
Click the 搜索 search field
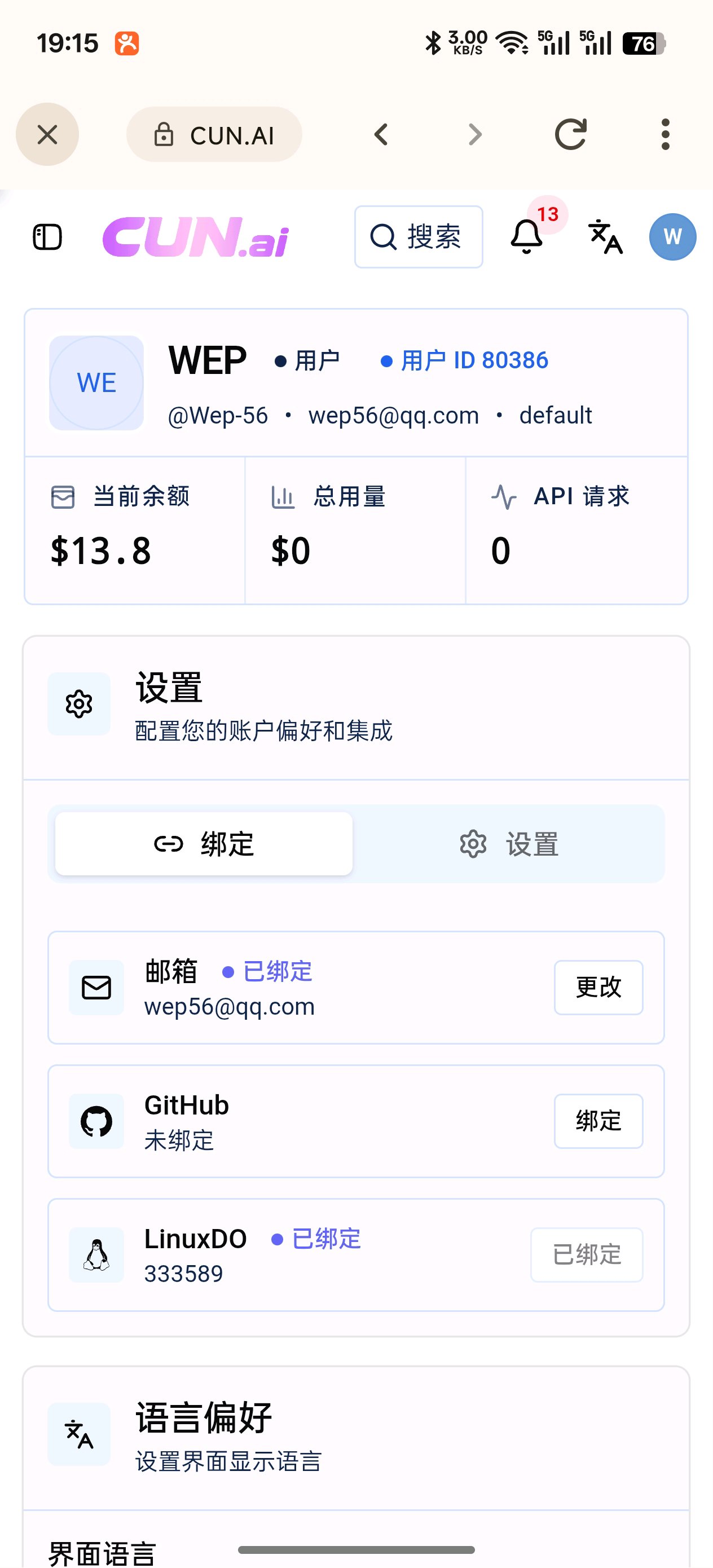(419, 237)
